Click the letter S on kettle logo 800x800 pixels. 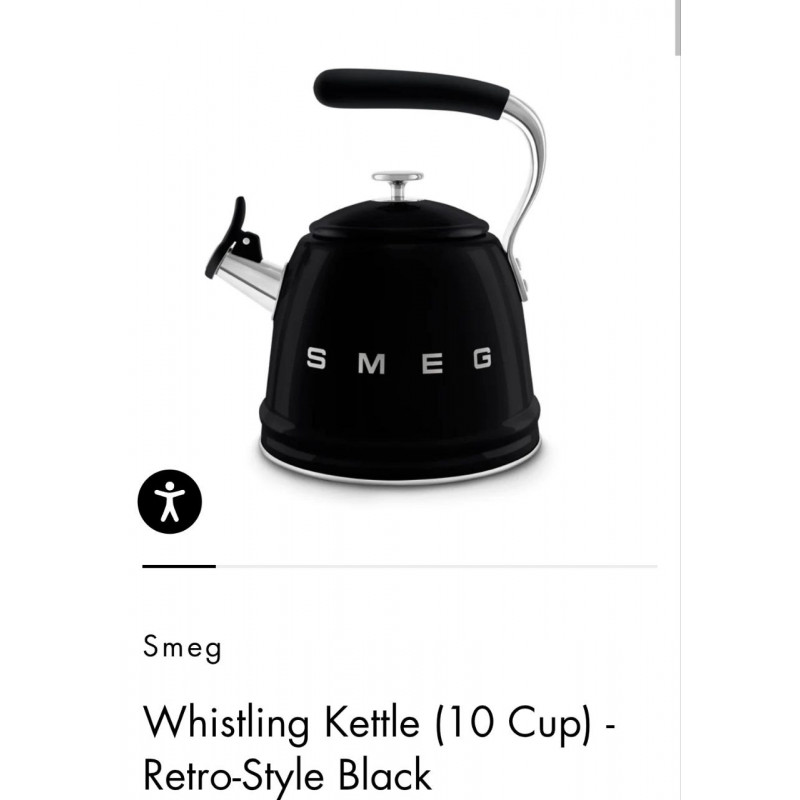316,358
